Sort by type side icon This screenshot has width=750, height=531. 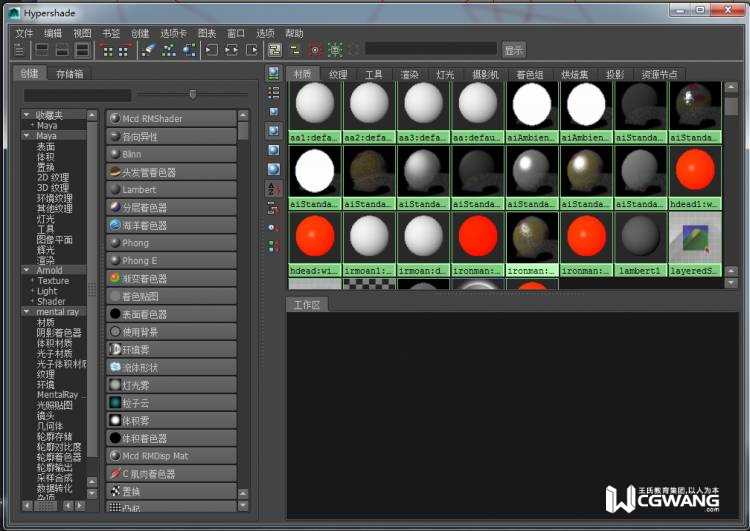274,208
